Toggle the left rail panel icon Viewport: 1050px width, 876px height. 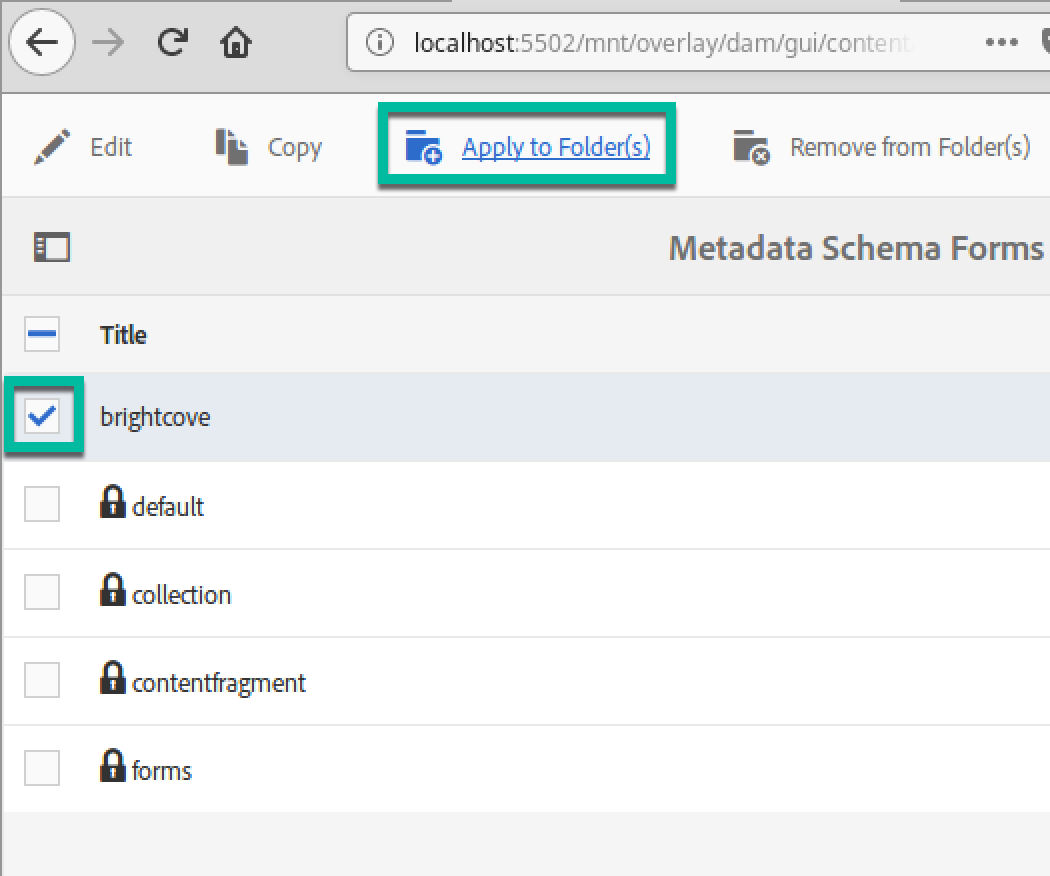(x=51, y=247)
